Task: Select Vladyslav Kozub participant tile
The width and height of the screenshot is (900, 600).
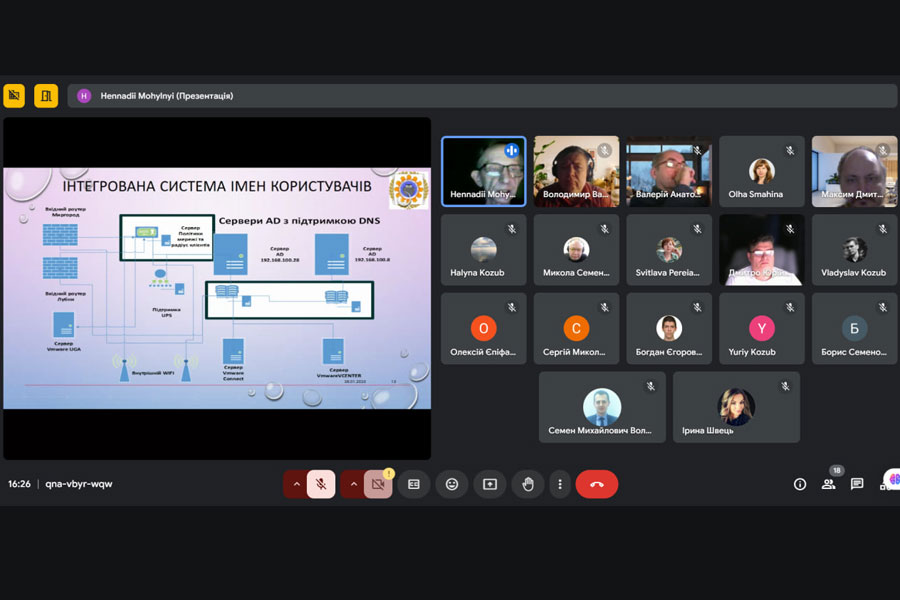Action: coord(855,250)
